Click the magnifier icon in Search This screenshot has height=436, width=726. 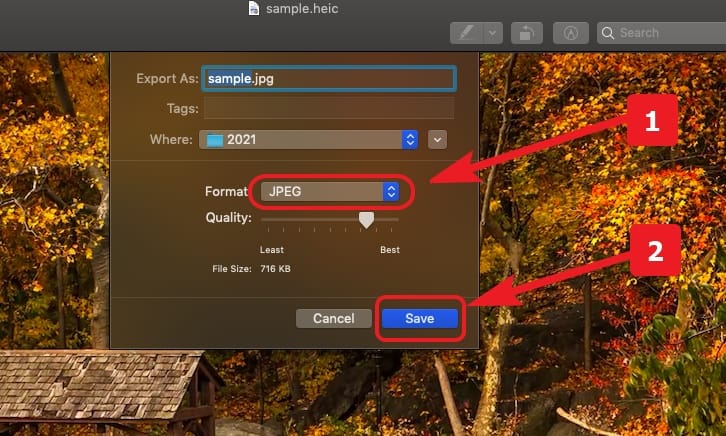click(608, 33)
